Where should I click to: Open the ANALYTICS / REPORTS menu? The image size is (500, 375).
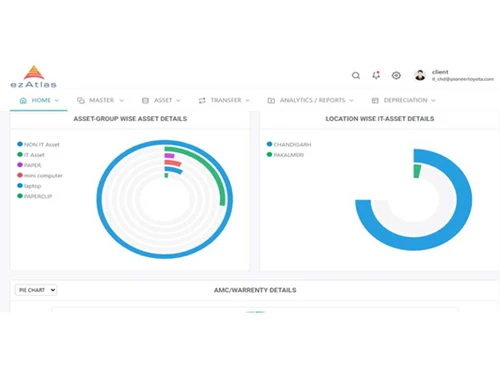point(311,100)
